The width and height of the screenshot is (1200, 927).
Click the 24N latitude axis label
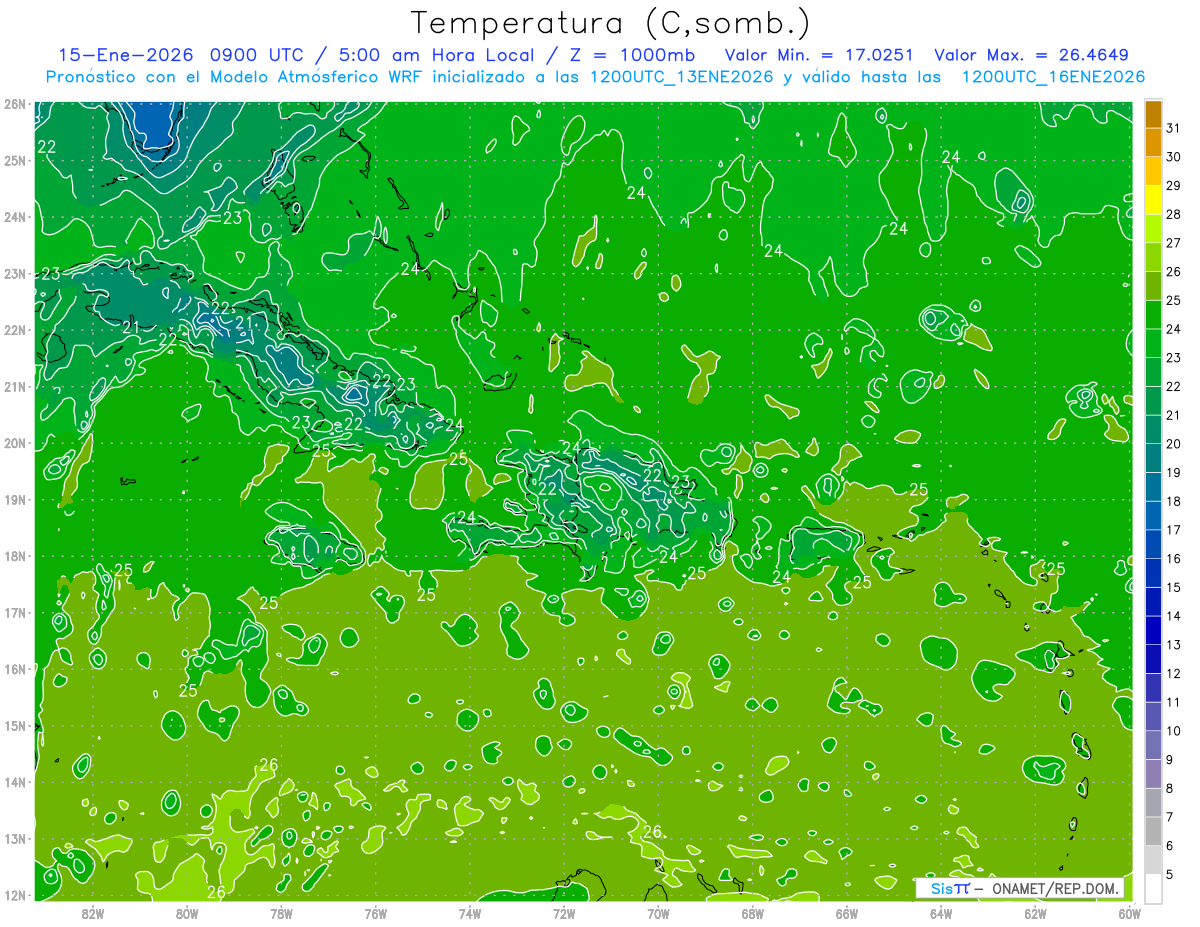pyautogui.click(x=15, y=217)
